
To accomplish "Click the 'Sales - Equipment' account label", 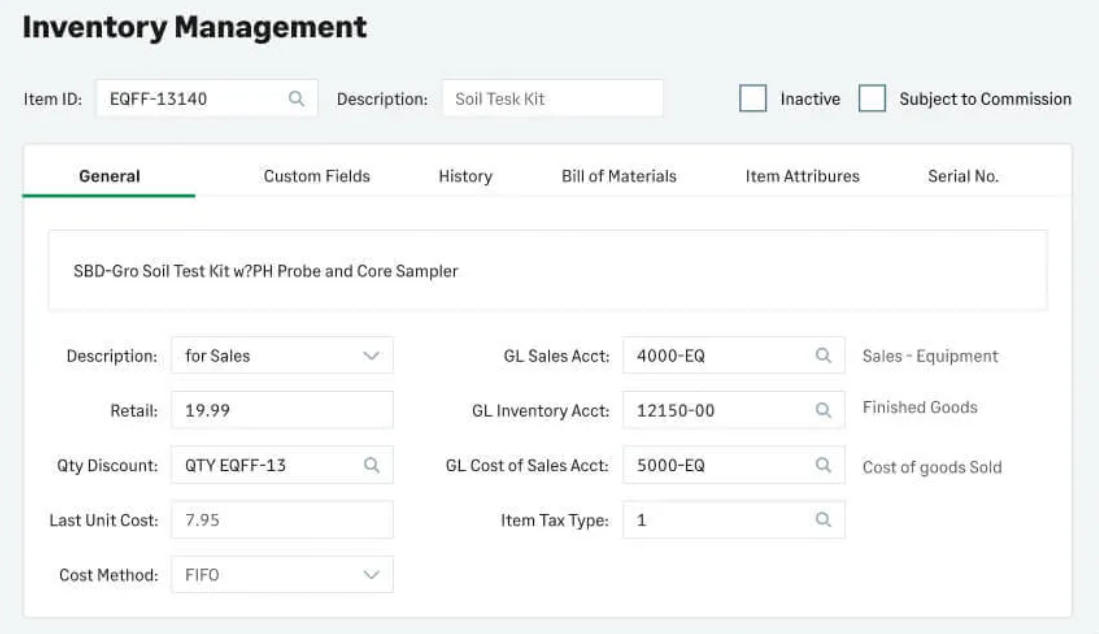I will coord(930,356).
